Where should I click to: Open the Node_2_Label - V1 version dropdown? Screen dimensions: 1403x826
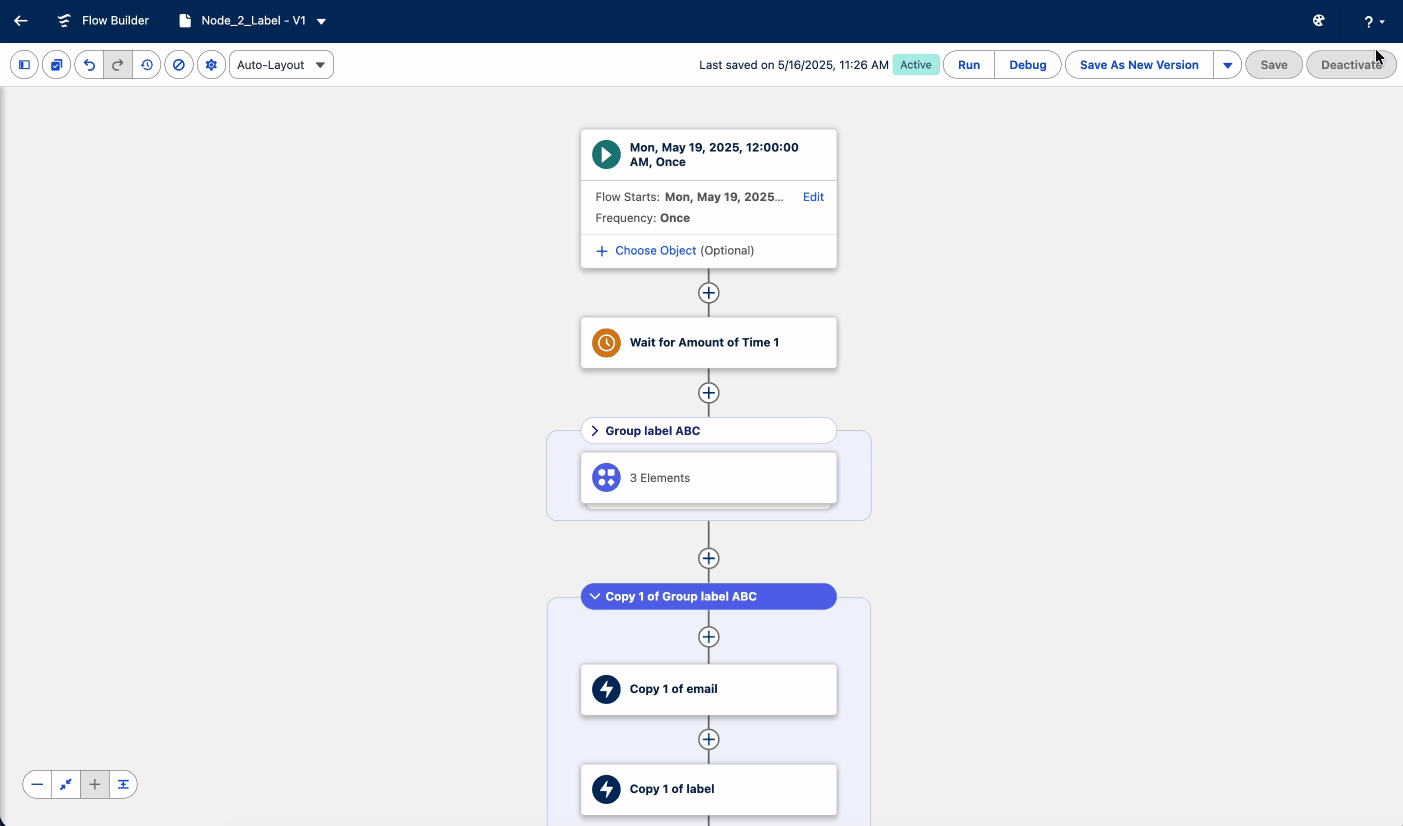[321, 21]
